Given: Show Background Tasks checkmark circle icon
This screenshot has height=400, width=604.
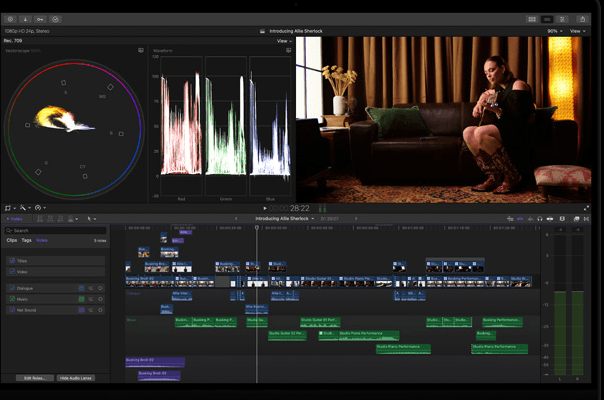Looking at the screenshot, I should tap(55, 19).
